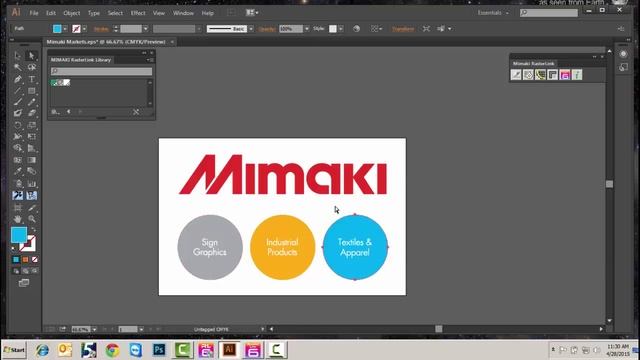
Task: Select the Blend tool
Action: 31,171
